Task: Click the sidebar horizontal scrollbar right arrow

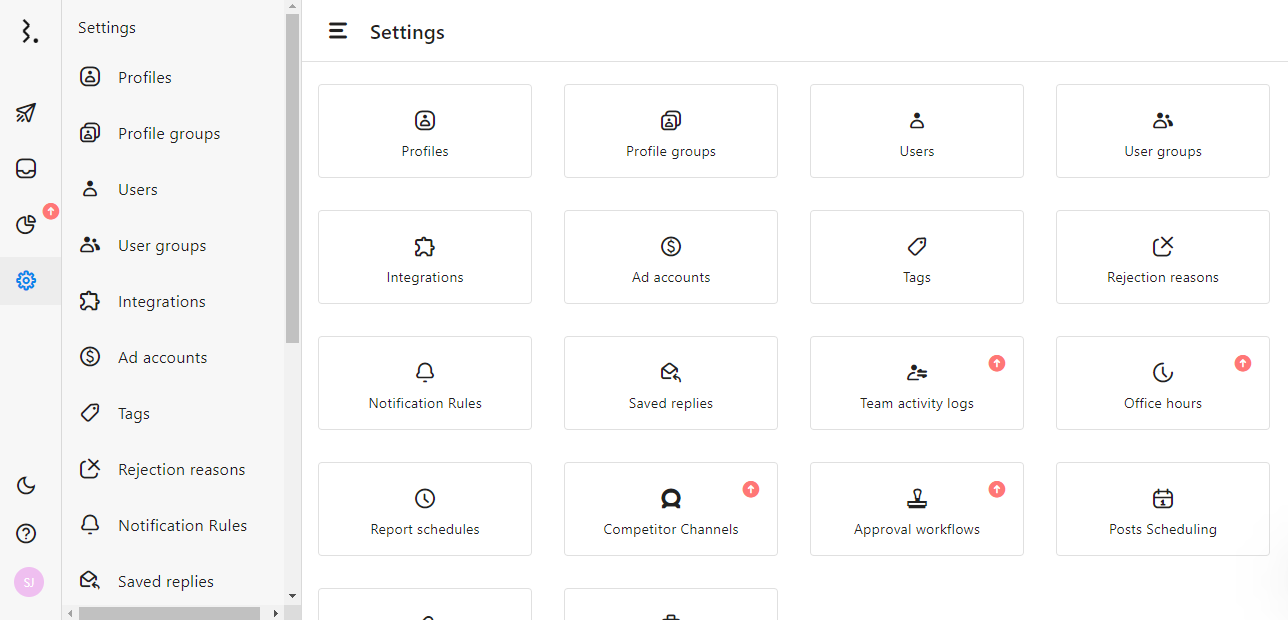Action: pos(276,613)
